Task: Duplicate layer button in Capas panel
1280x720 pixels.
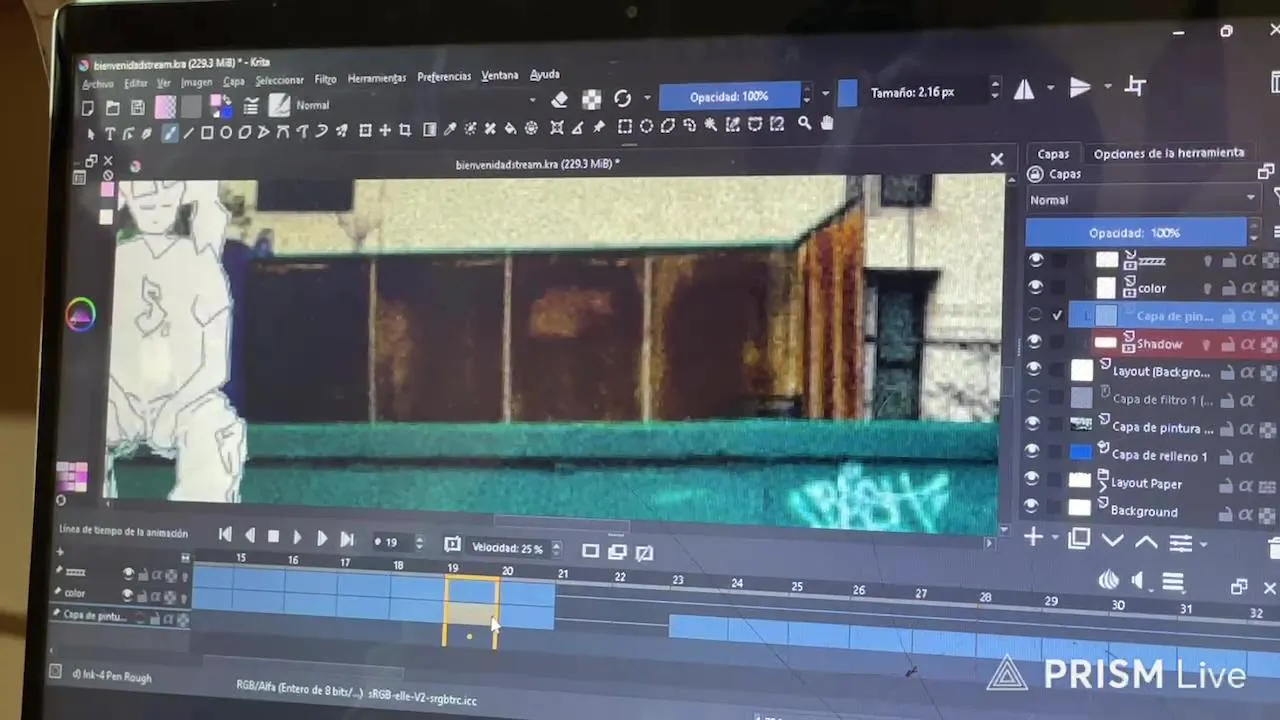Action: coord(1078,540)
